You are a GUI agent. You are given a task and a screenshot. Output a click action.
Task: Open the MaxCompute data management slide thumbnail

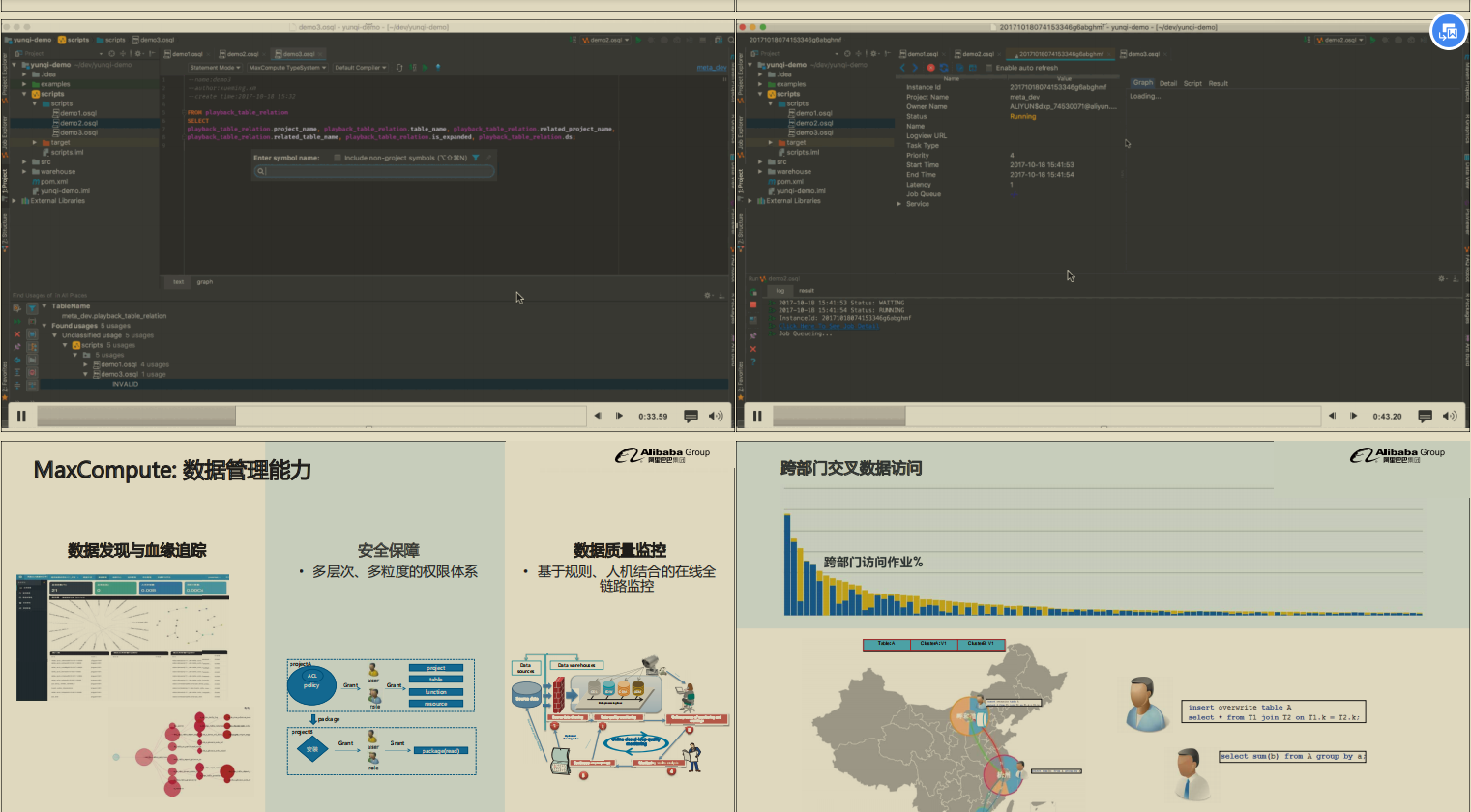[368, 626]
